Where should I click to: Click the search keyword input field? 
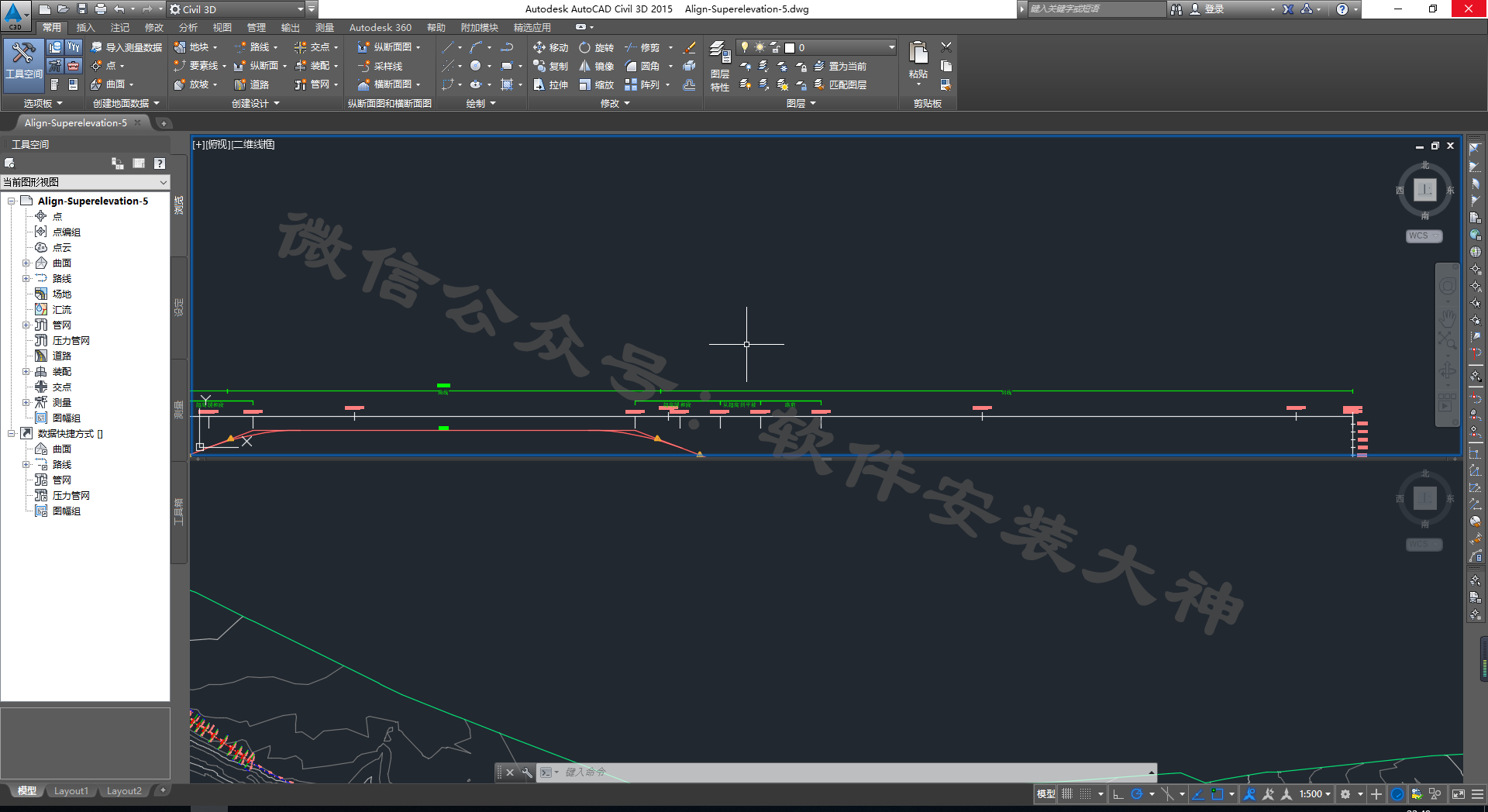[1096, 9]
